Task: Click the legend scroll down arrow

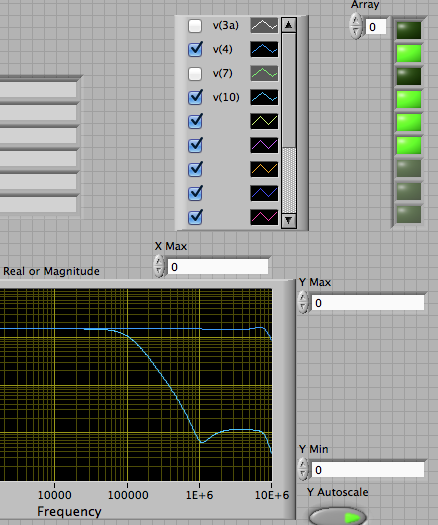Action: (x=289, y=221)
